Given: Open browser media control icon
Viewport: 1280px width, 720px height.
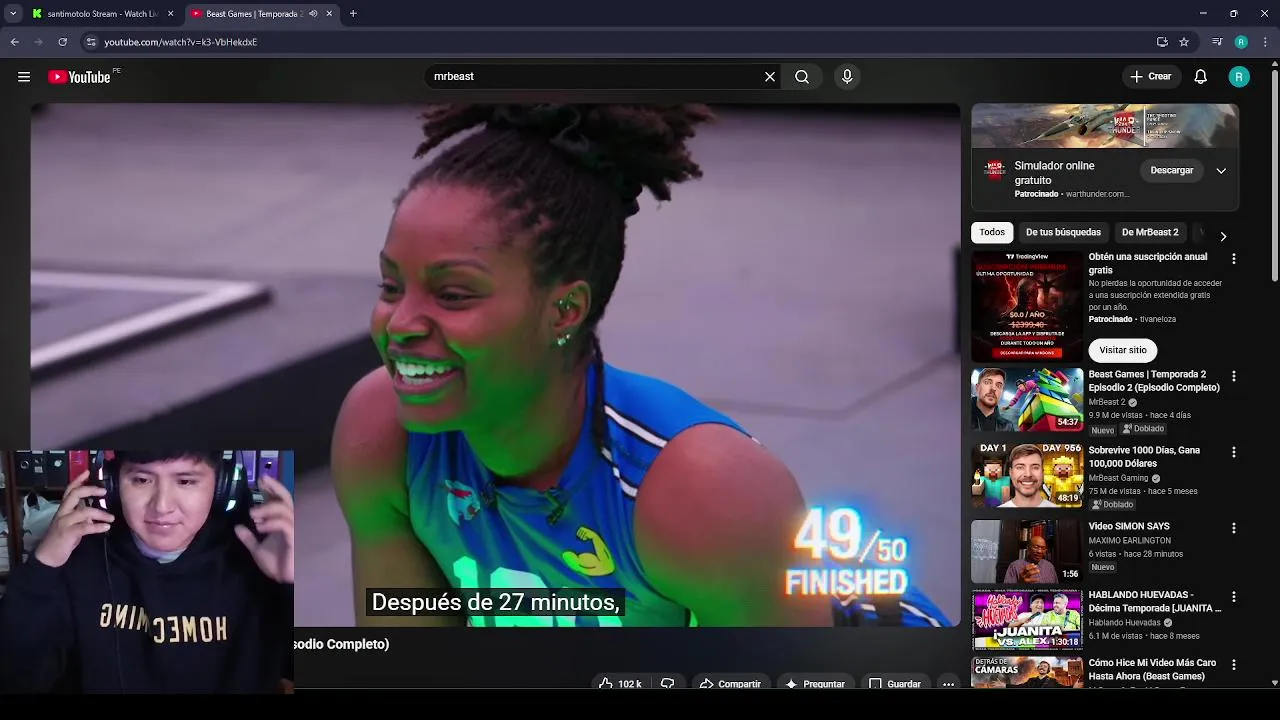Looking at the screenshot, I should pyautogui.click(x=1217, y=42).
